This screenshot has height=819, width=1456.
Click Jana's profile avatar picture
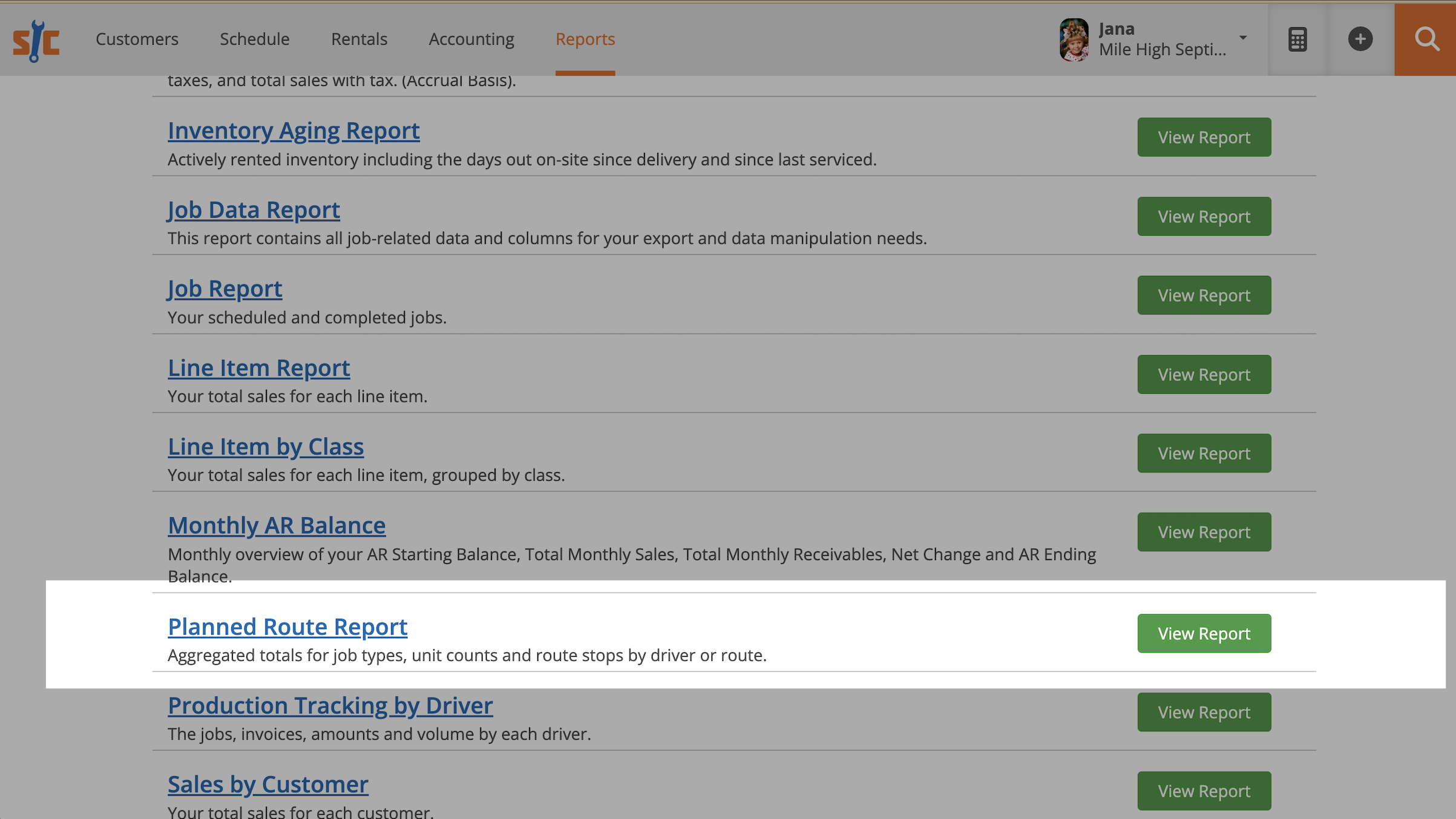pyautogui.click(x=1074, y=39)
